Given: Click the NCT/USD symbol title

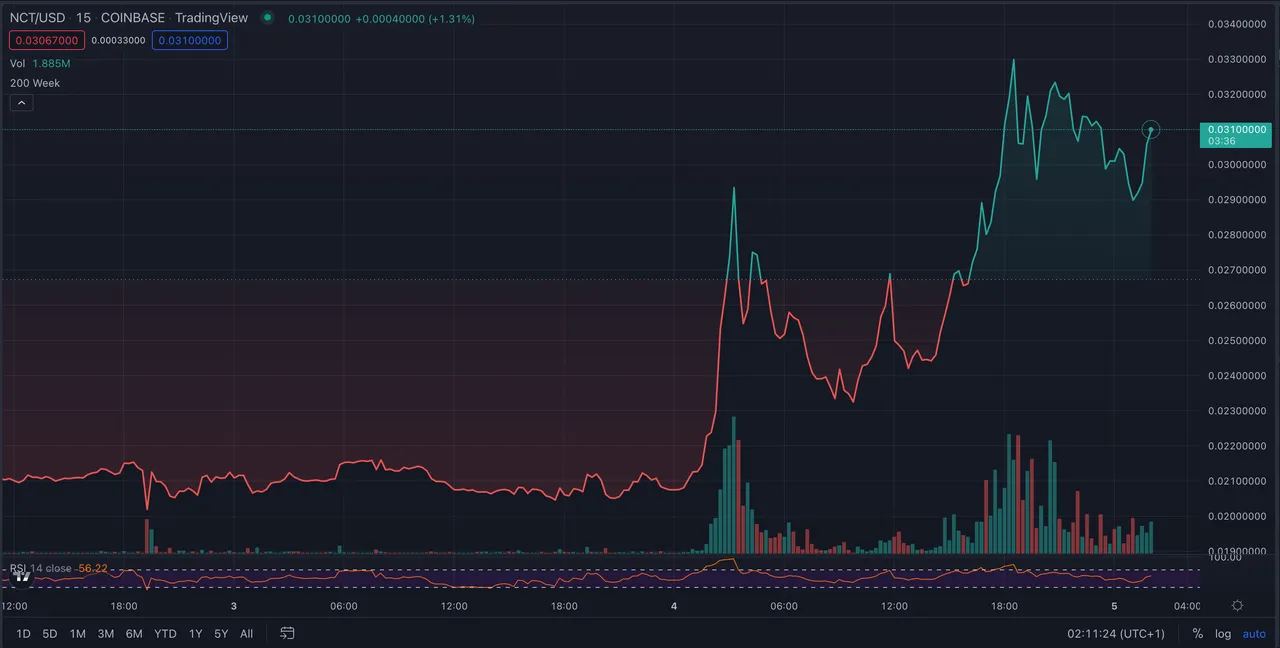Looking at the screenshot, I should pyautogui.click(x=38, y=18).
